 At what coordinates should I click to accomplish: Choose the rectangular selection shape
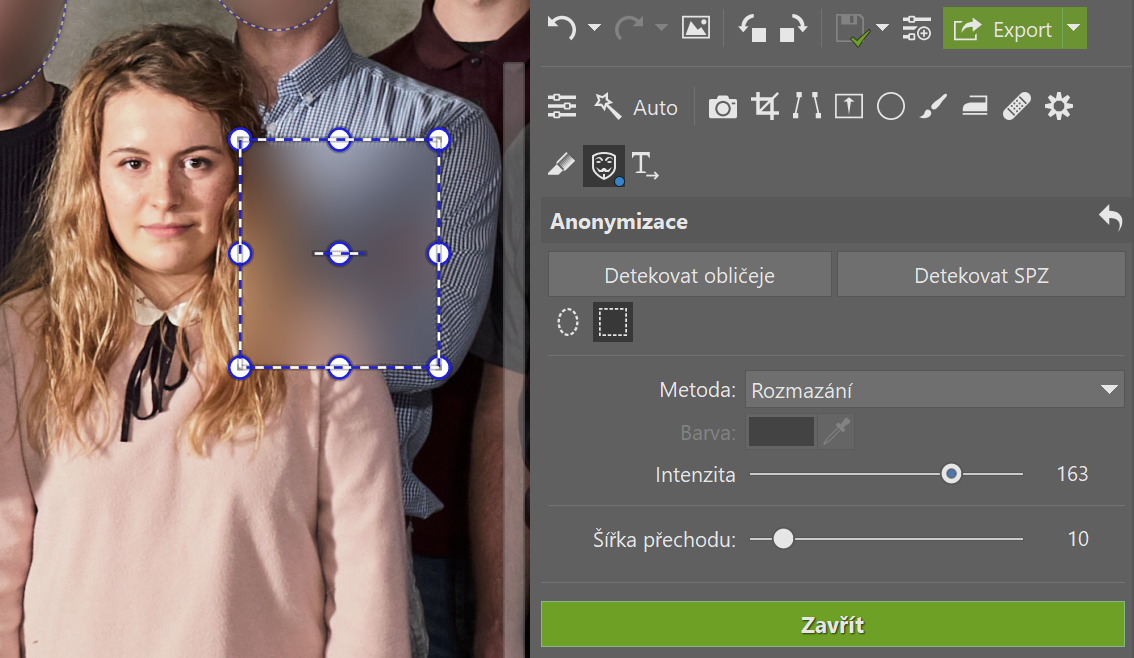coord(613,322)
